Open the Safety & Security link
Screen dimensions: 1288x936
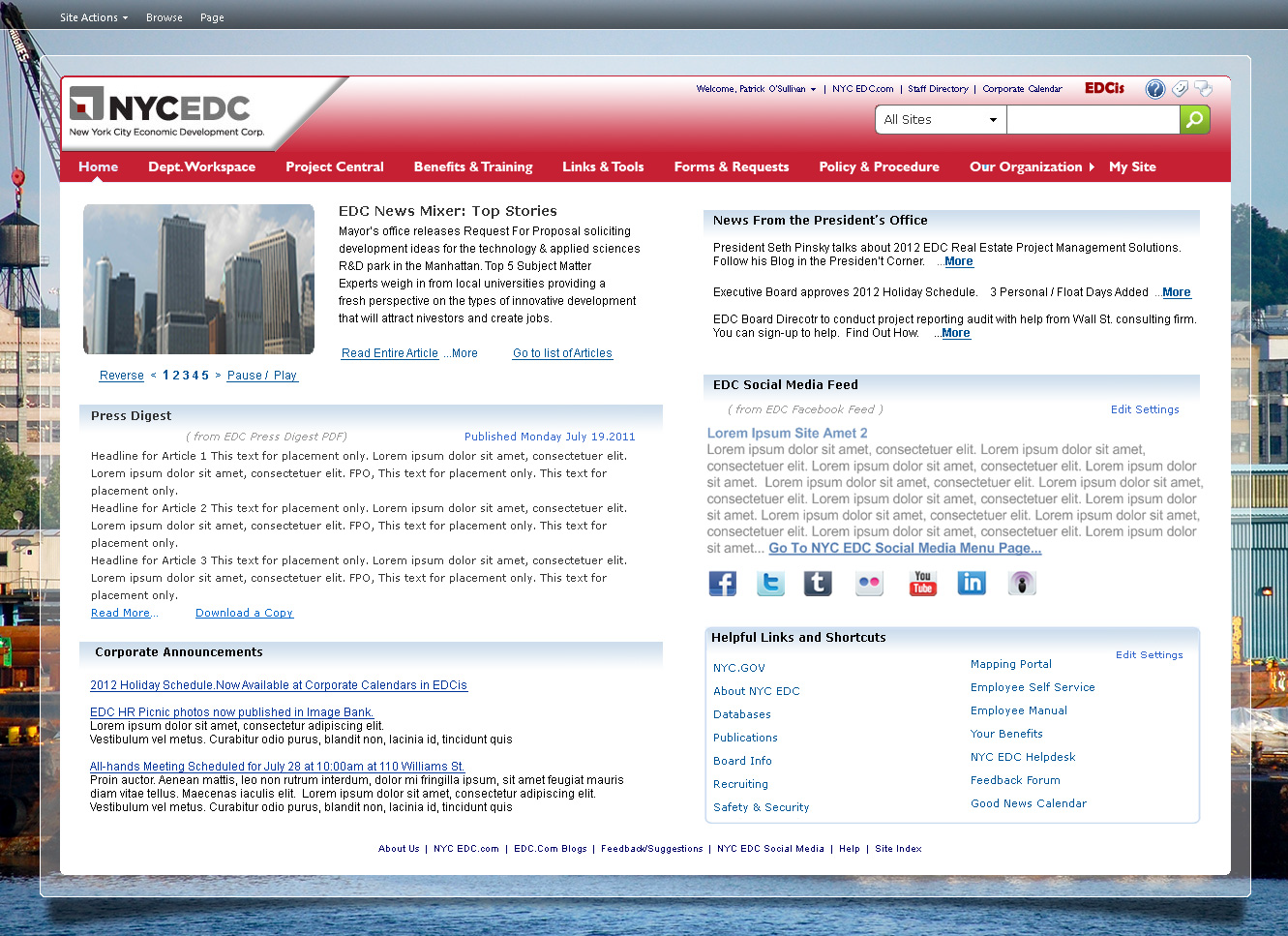tap(762, 807)
